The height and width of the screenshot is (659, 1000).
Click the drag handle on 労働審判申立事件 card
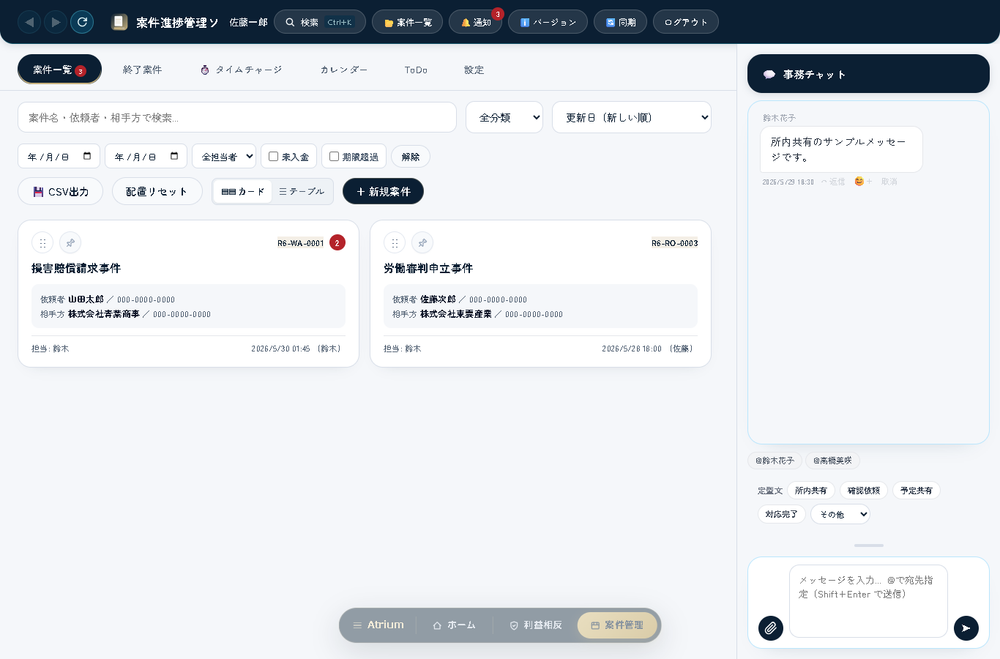click(x=395, y=243)
